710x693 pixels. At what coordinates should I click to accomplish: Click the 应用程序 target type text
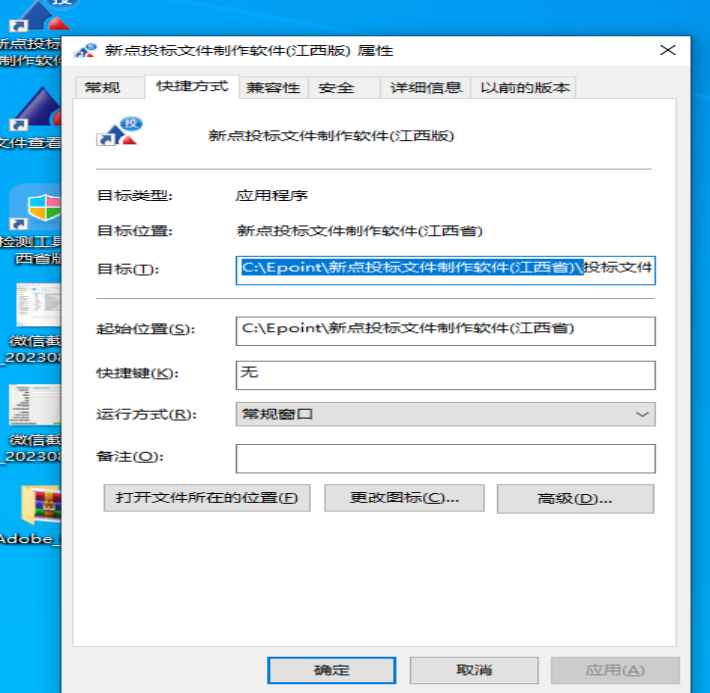[272, 196]
